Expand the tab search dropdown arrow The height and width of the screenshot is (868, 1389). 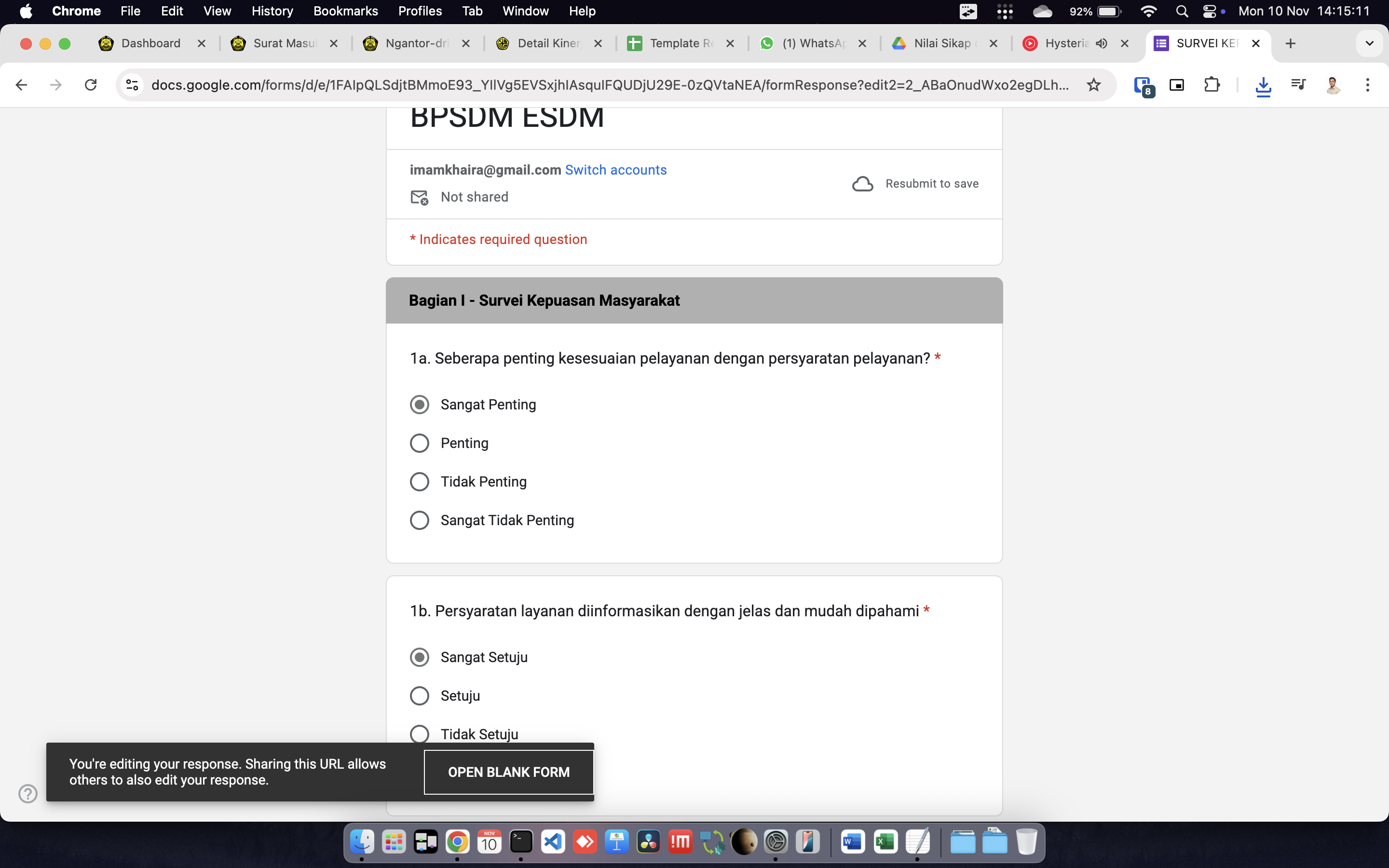click(x=1369, y=43)
